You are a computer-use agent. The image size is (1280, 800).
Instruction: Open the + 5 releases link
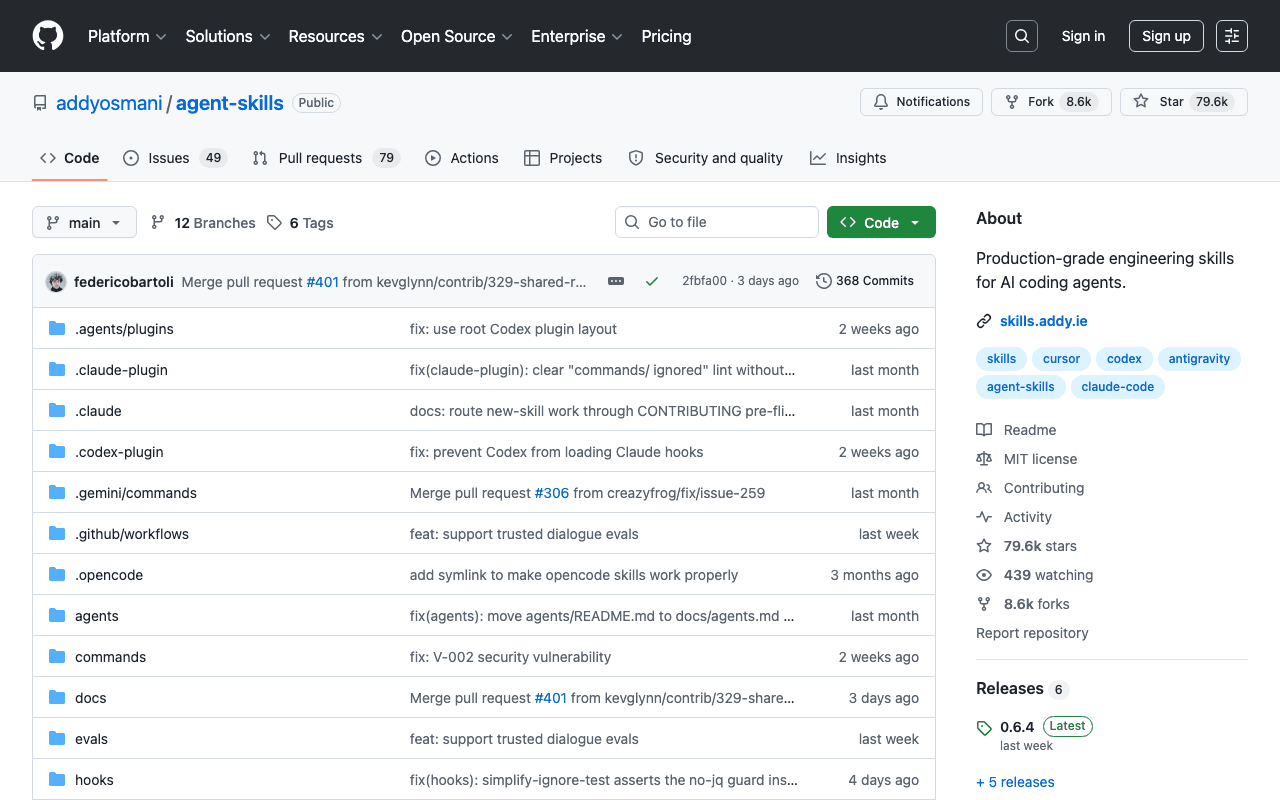pyautogui.click(x=1015, y=782)
